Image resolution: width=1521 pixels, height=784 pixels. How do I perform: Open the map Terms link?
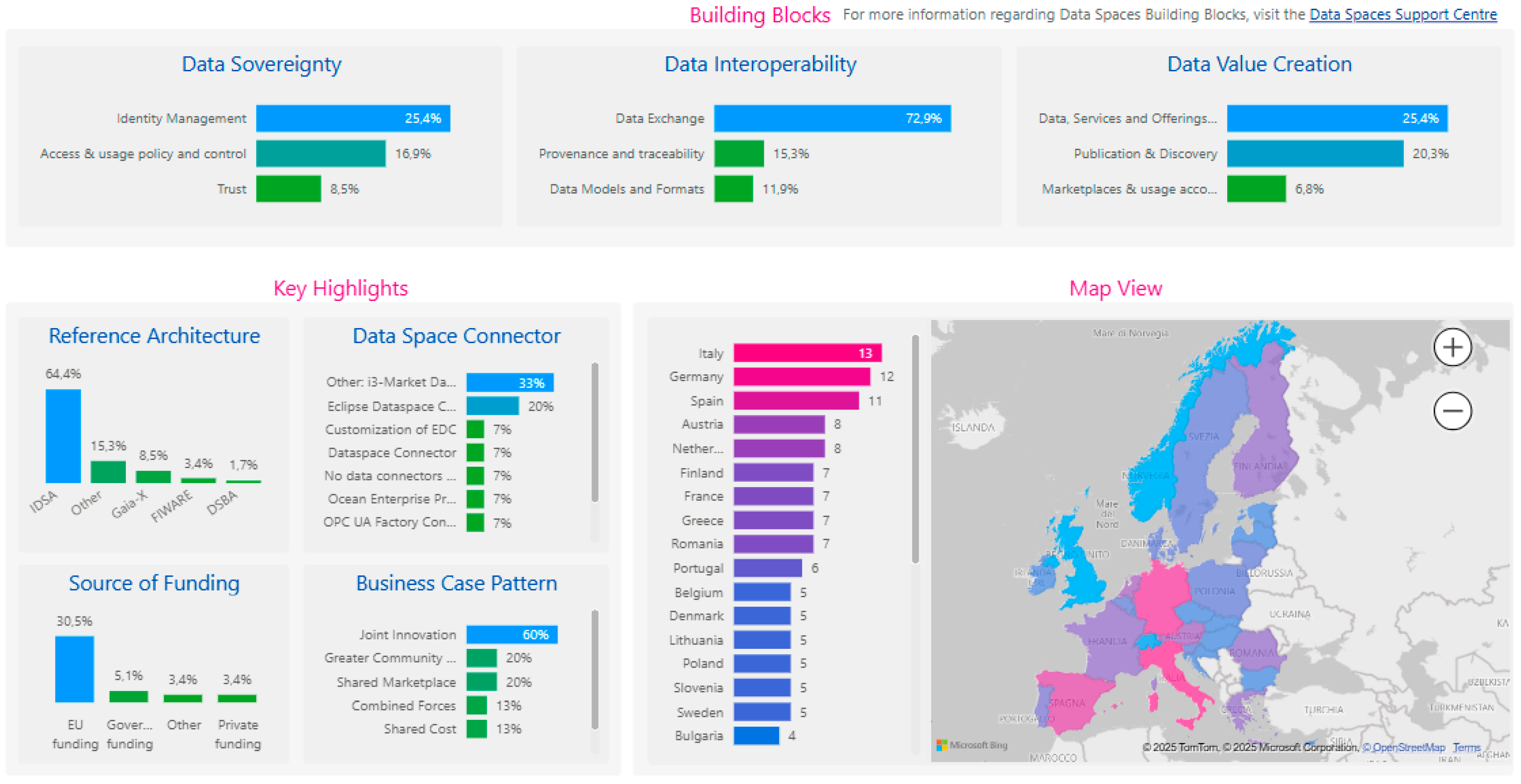coord(1466,747)
